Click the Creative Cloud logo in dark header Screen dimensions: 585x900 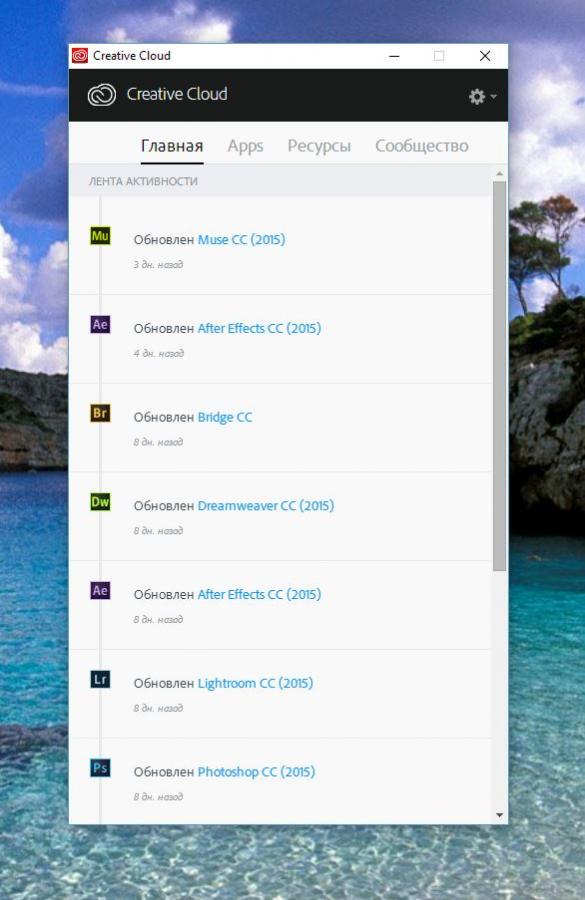click(102, 95)
